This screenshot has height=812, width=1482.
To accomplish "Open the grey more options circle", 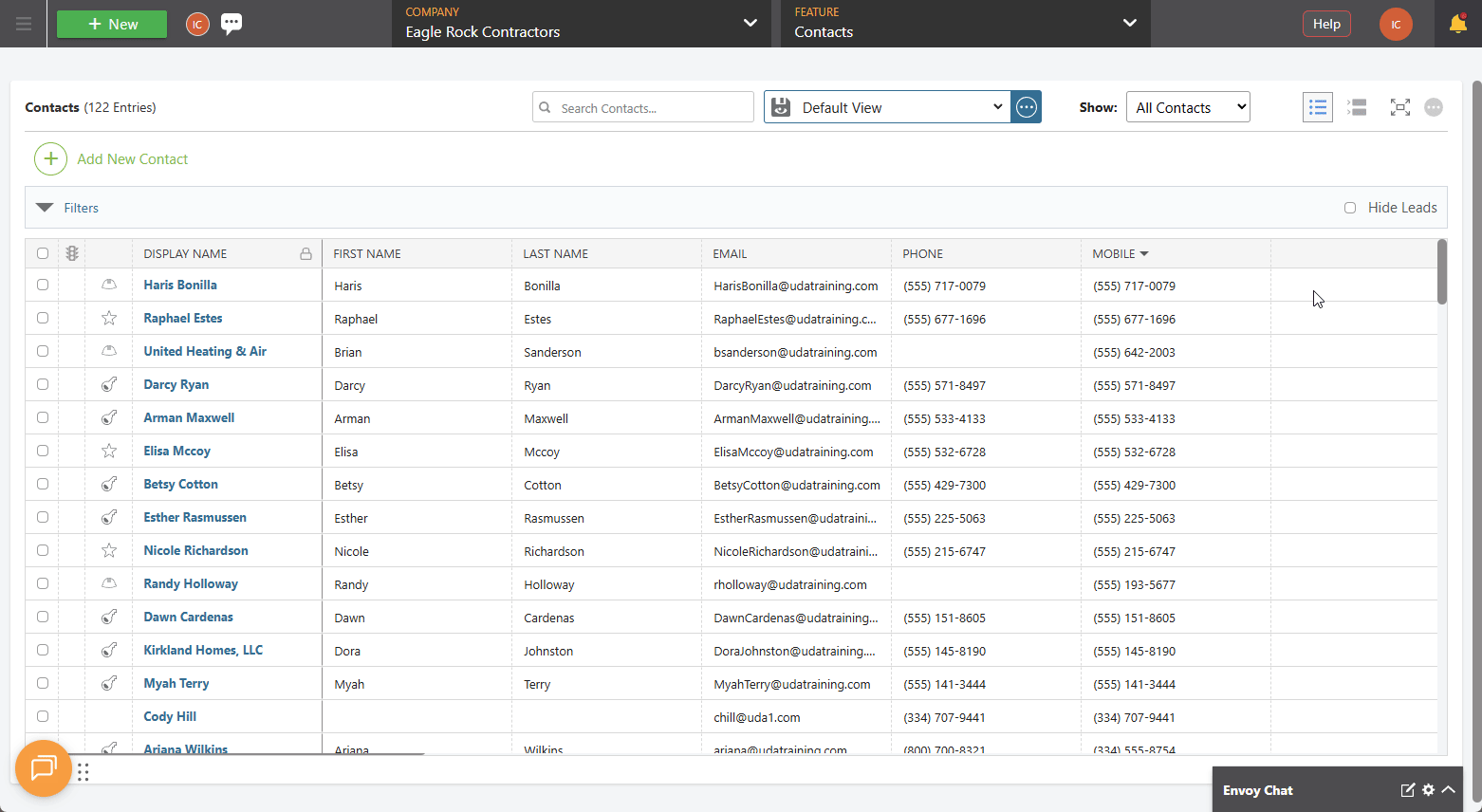I will 1434,107.
